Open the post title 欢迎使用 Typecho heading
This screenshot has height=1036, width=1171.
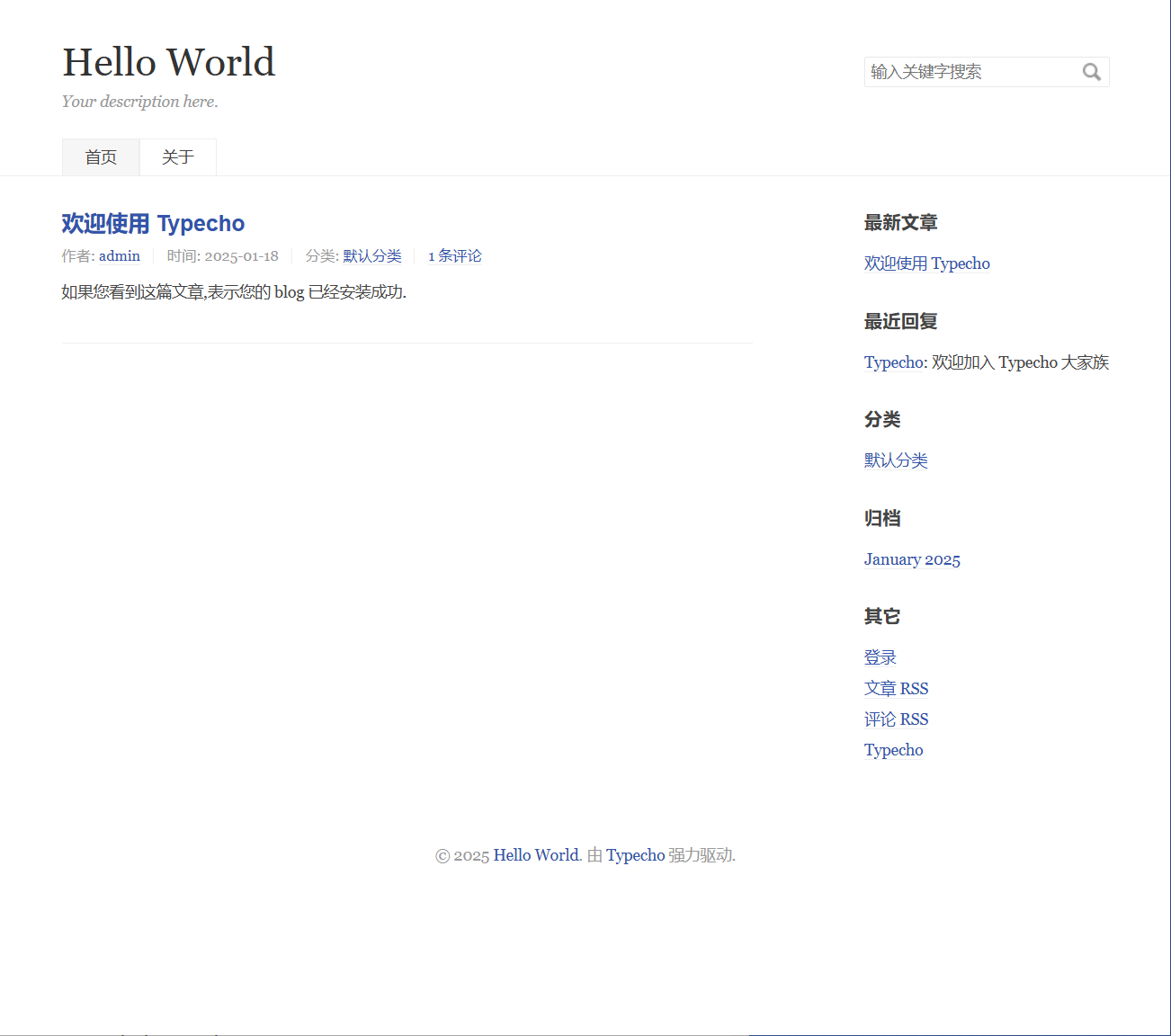pos(153,223)
